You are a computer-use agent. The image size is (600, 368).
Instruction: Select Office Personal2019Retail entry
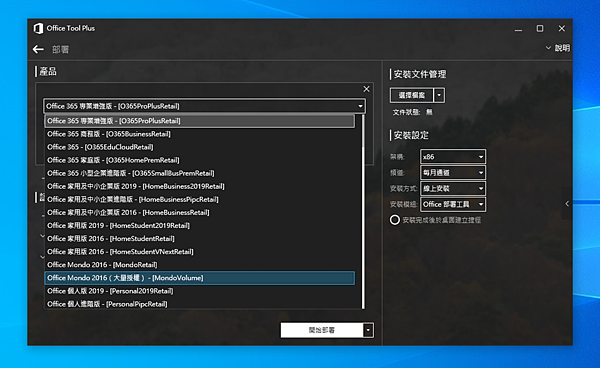[199, 291]
